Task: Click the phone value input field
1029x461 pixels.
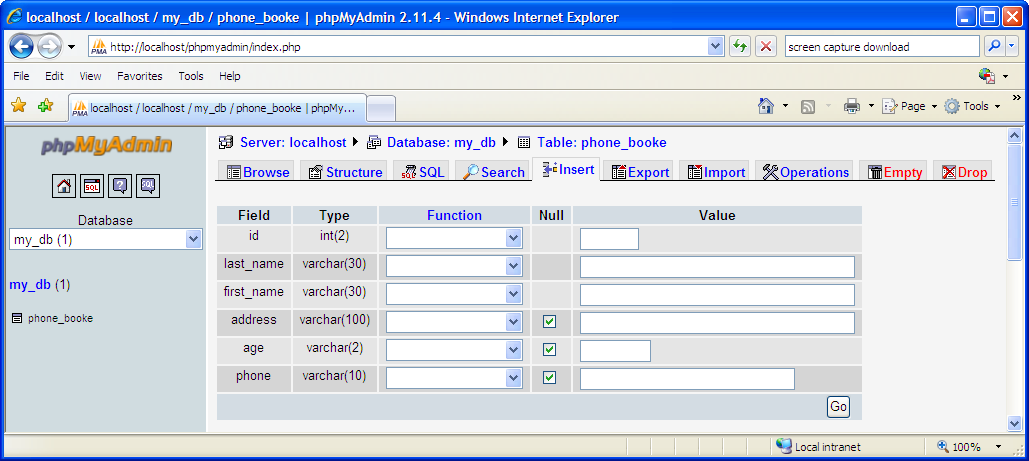Action: 687,378
